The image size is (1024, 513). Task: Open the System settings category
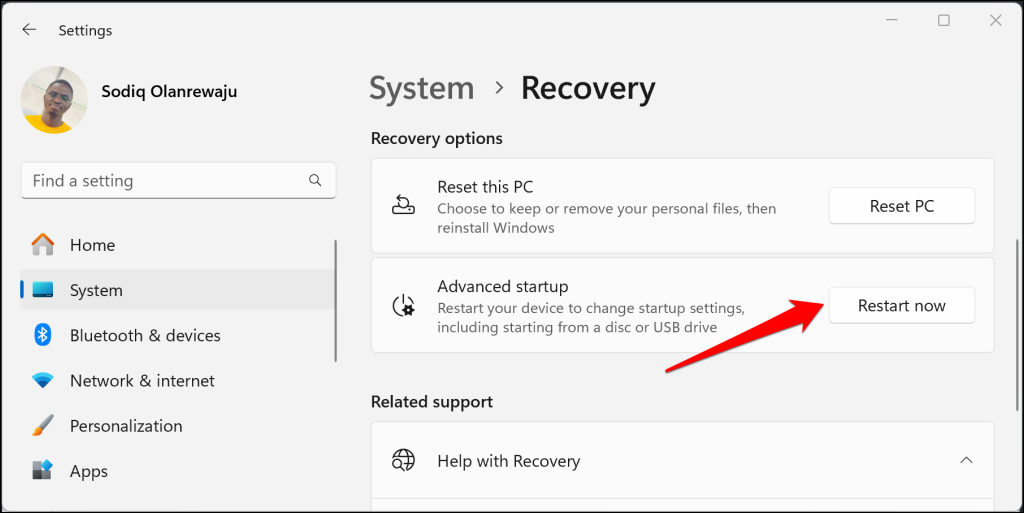[x=96, y=290]
